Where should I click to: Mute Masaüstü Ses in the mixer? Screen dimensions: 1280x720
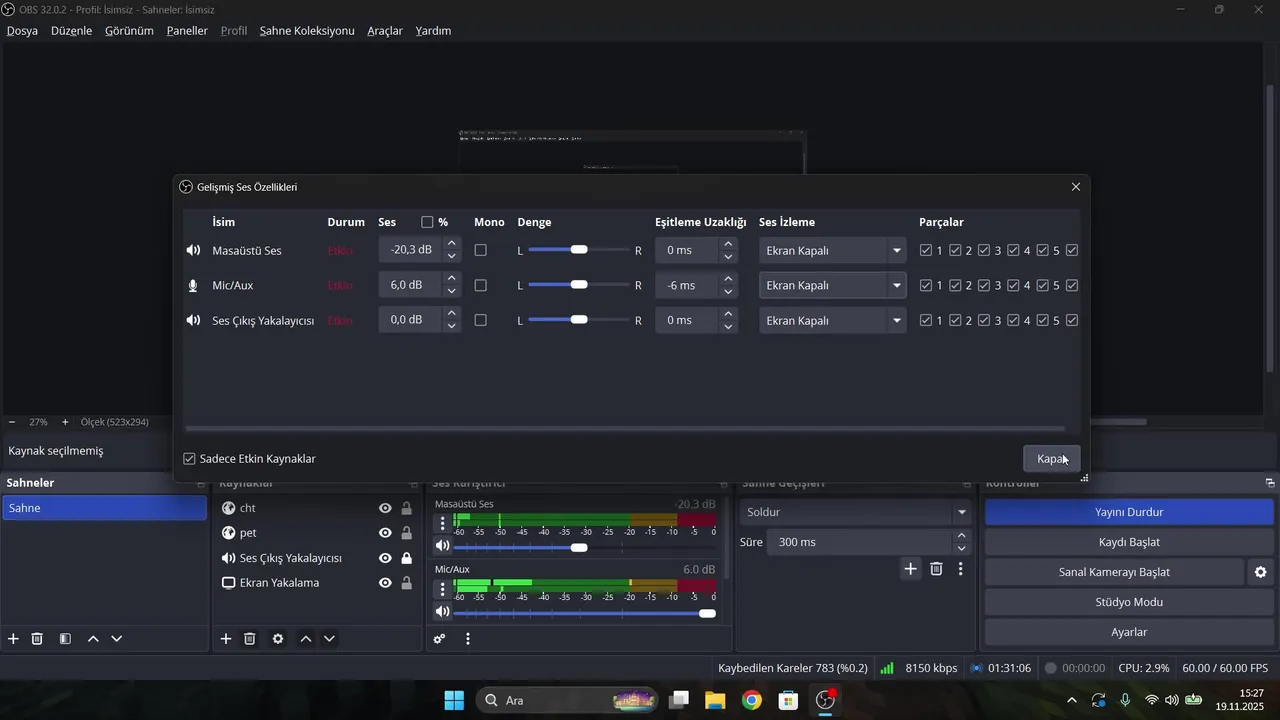pyautogui.click(x=443, y=545)
